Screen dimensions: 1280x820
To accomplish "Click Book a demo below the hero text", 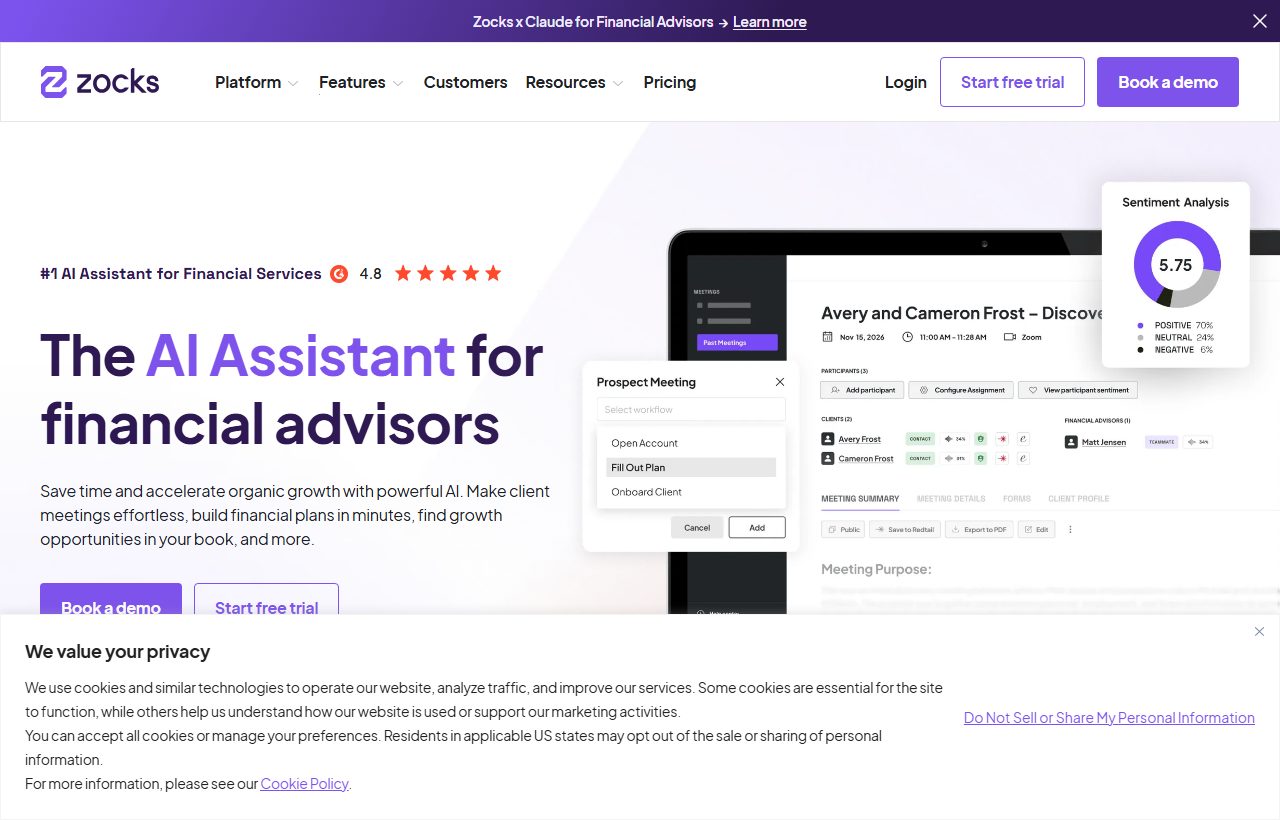I will (x=111, y=600).
